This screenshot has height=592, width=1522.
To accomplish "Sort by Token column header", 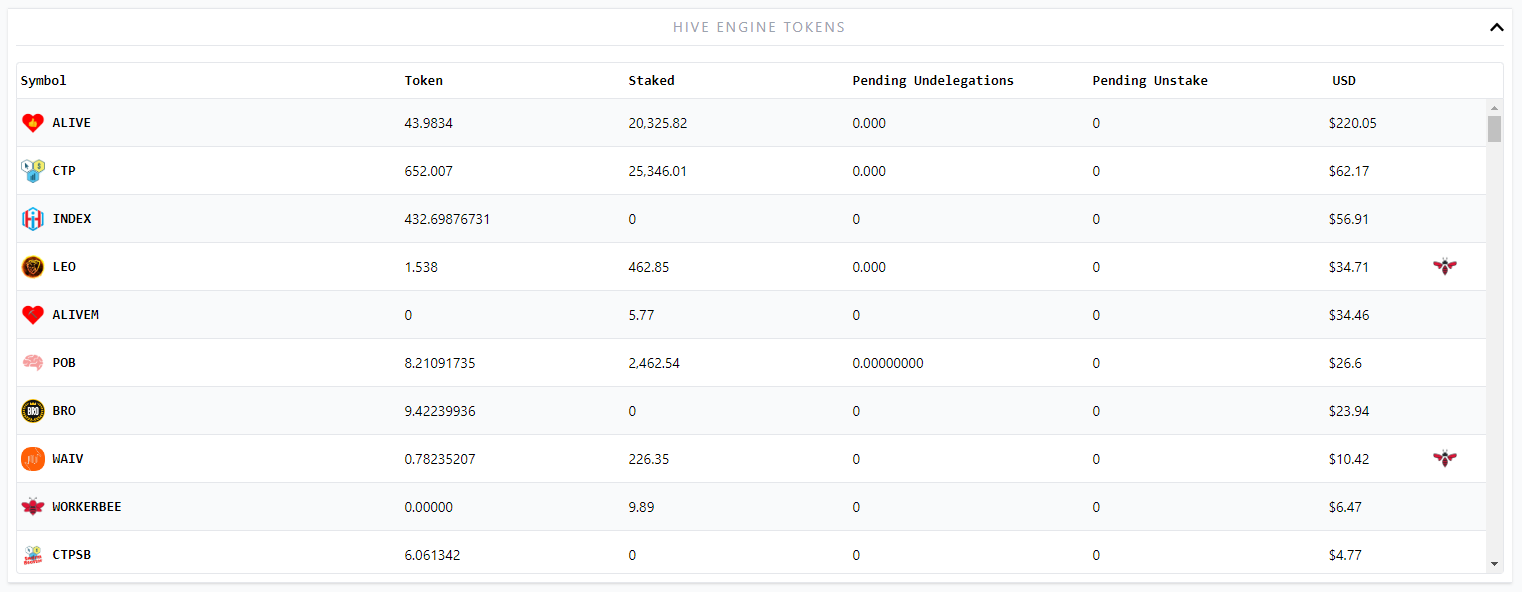I will point(424,81).
